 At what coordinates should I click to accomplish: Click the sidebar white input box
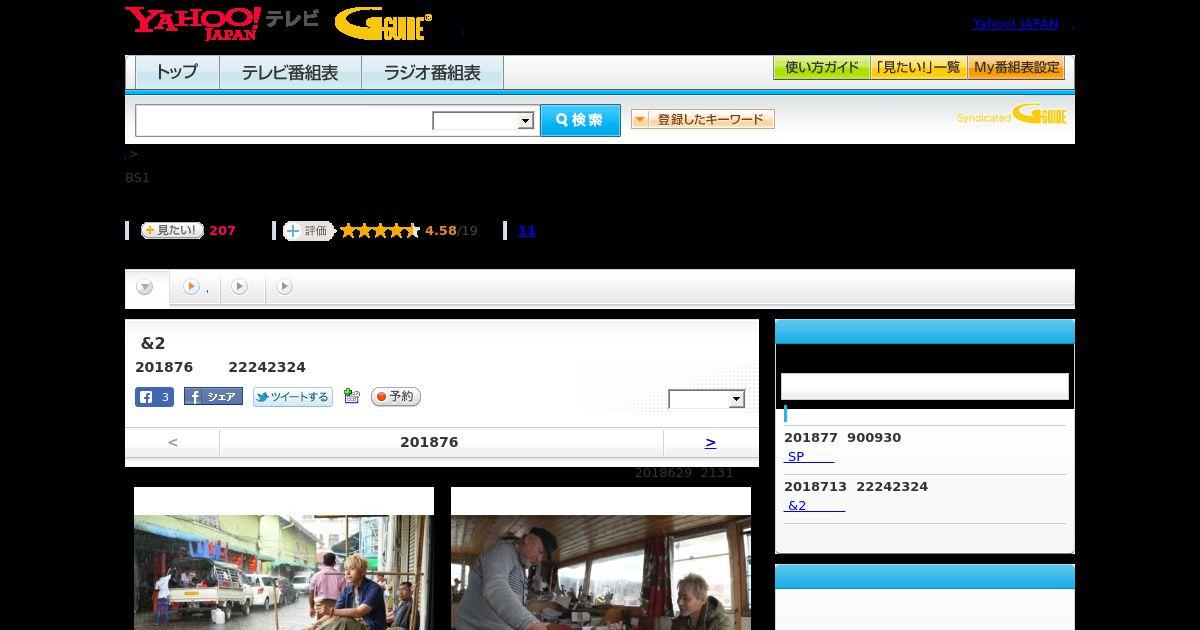pyautogui.click(x=925, y=387)
